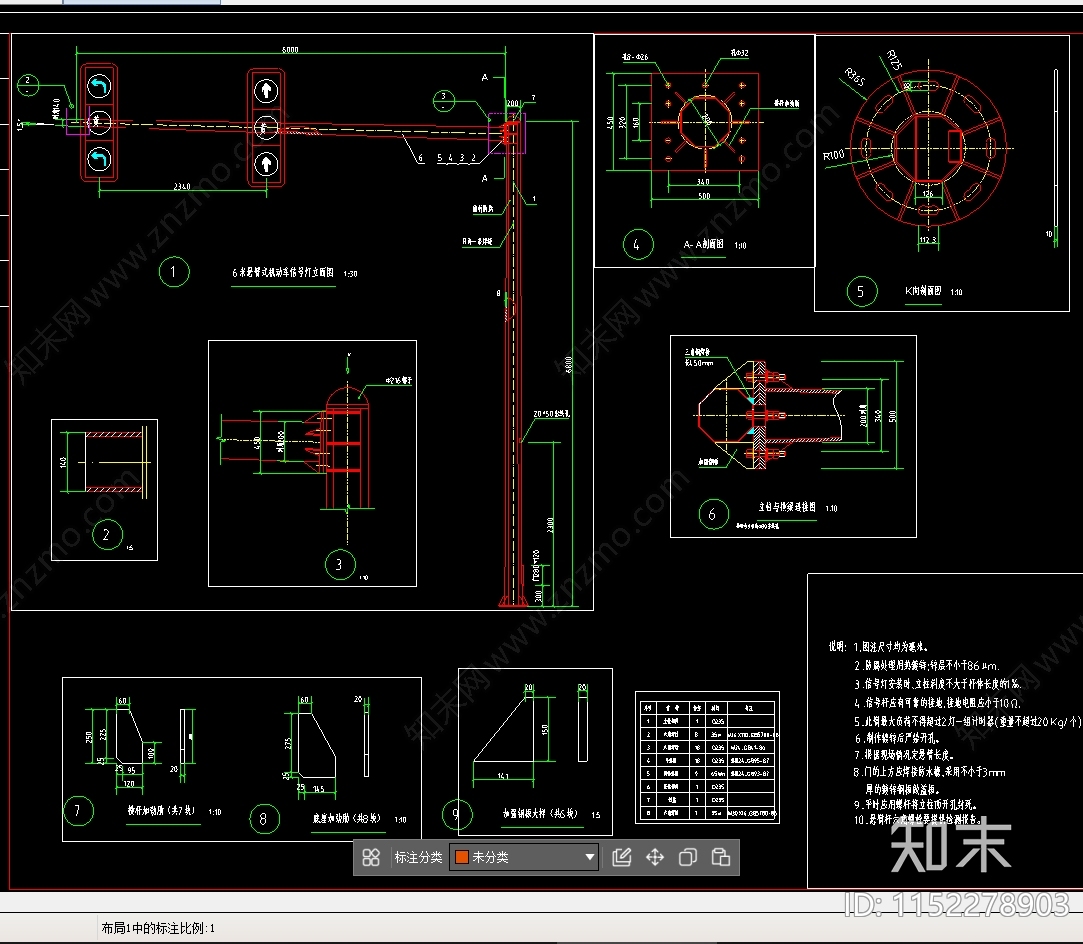Click the circled number 6 connection detail marker
1083x944 pixels.
click(x=712, y=515)
